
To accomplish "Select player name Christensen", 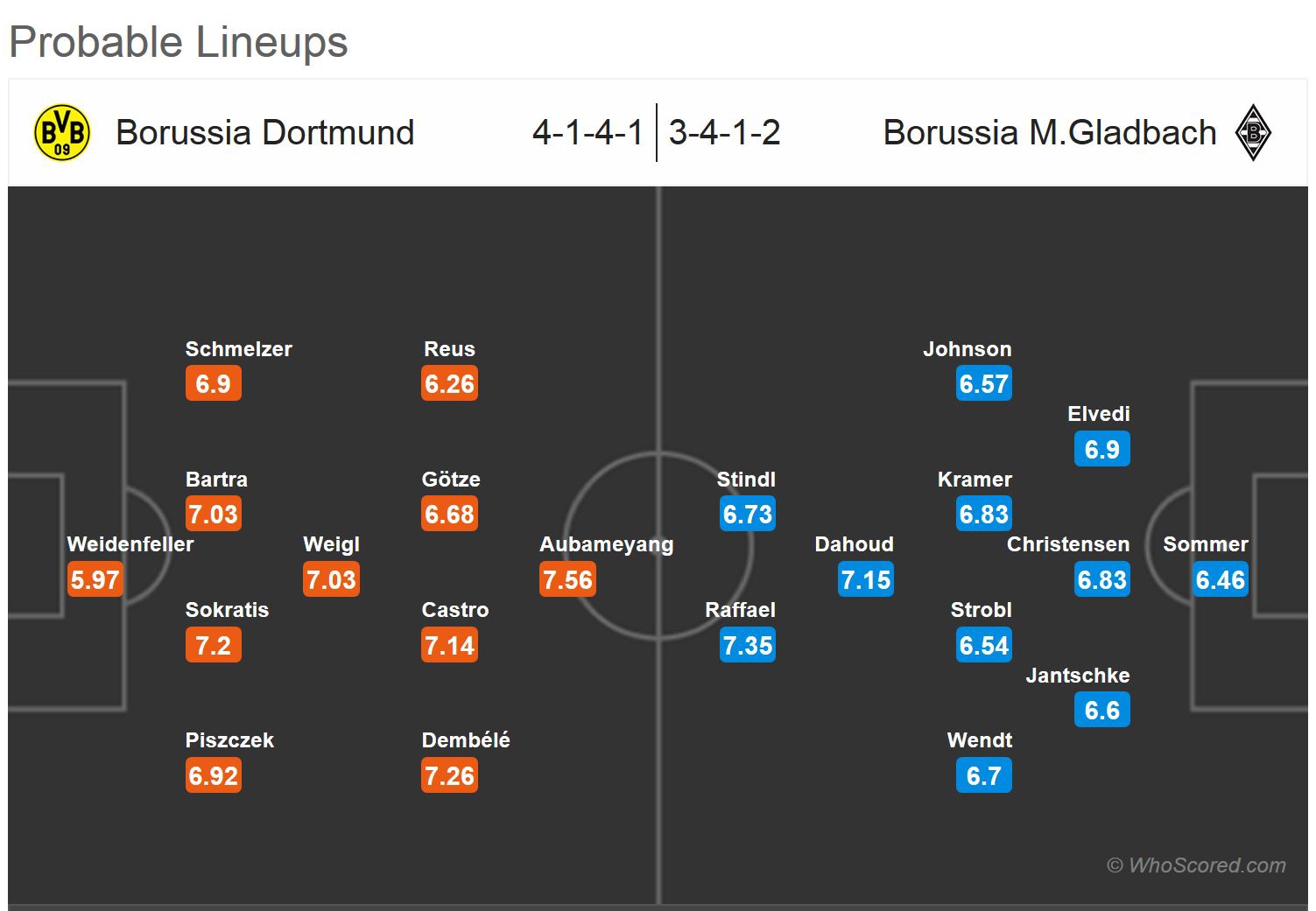I will (1067, 544).
